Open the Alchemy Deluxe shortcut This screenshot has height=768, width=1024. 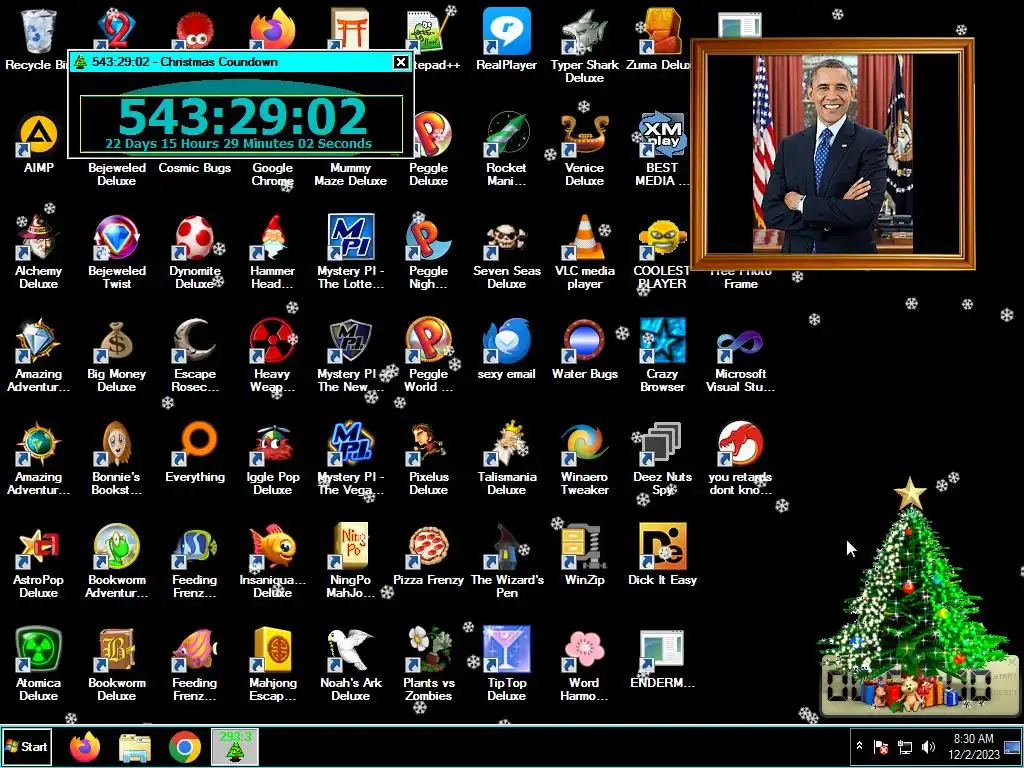point(39,251)
